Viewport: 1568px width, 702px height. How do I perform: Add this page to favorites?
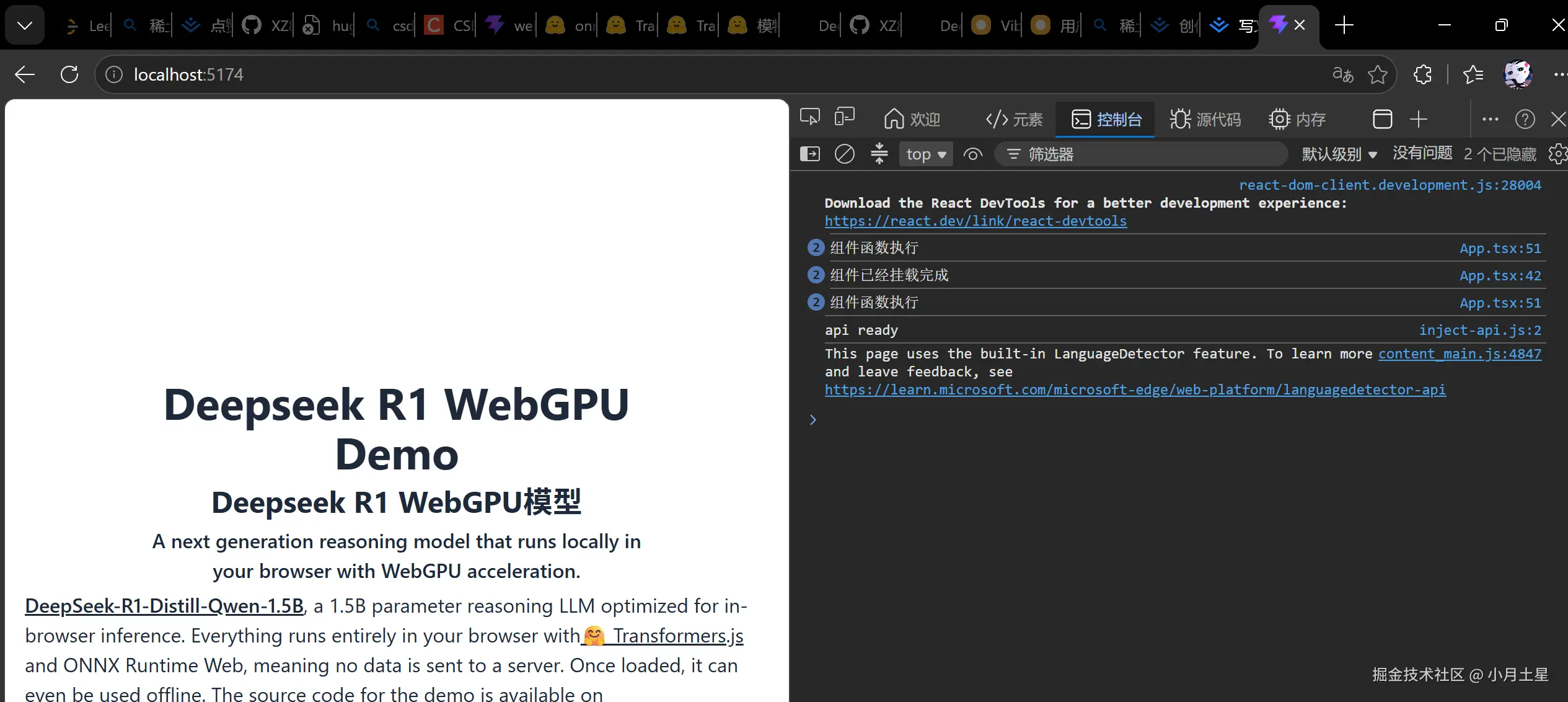point(1378,74)
